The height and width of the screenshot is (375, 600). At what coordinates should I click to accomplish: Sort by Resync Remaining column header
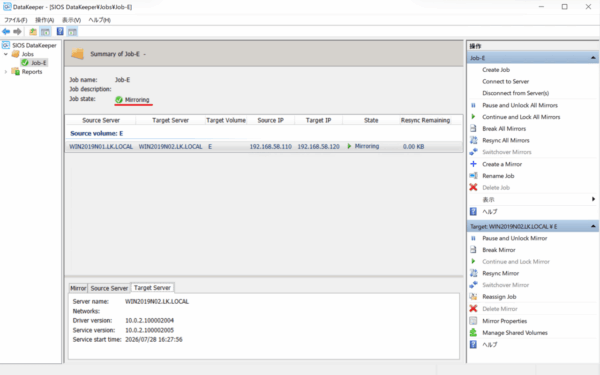point(425,120)
